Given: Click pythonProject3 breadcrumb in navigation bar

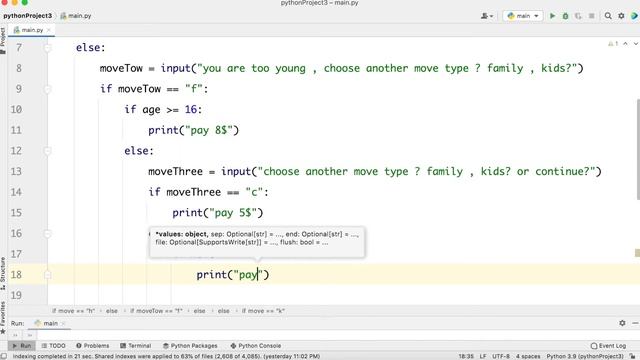Looking at the screenshot, I should [27, 16].
